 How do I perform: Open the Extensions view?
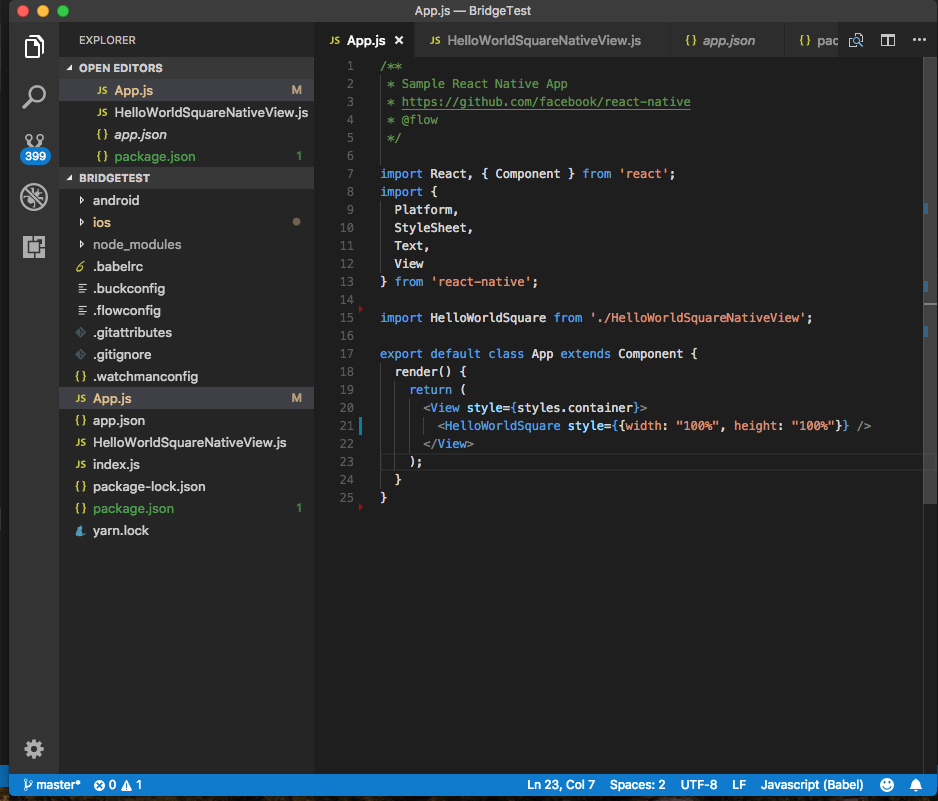pyautogui.click(x=33, y=246)
